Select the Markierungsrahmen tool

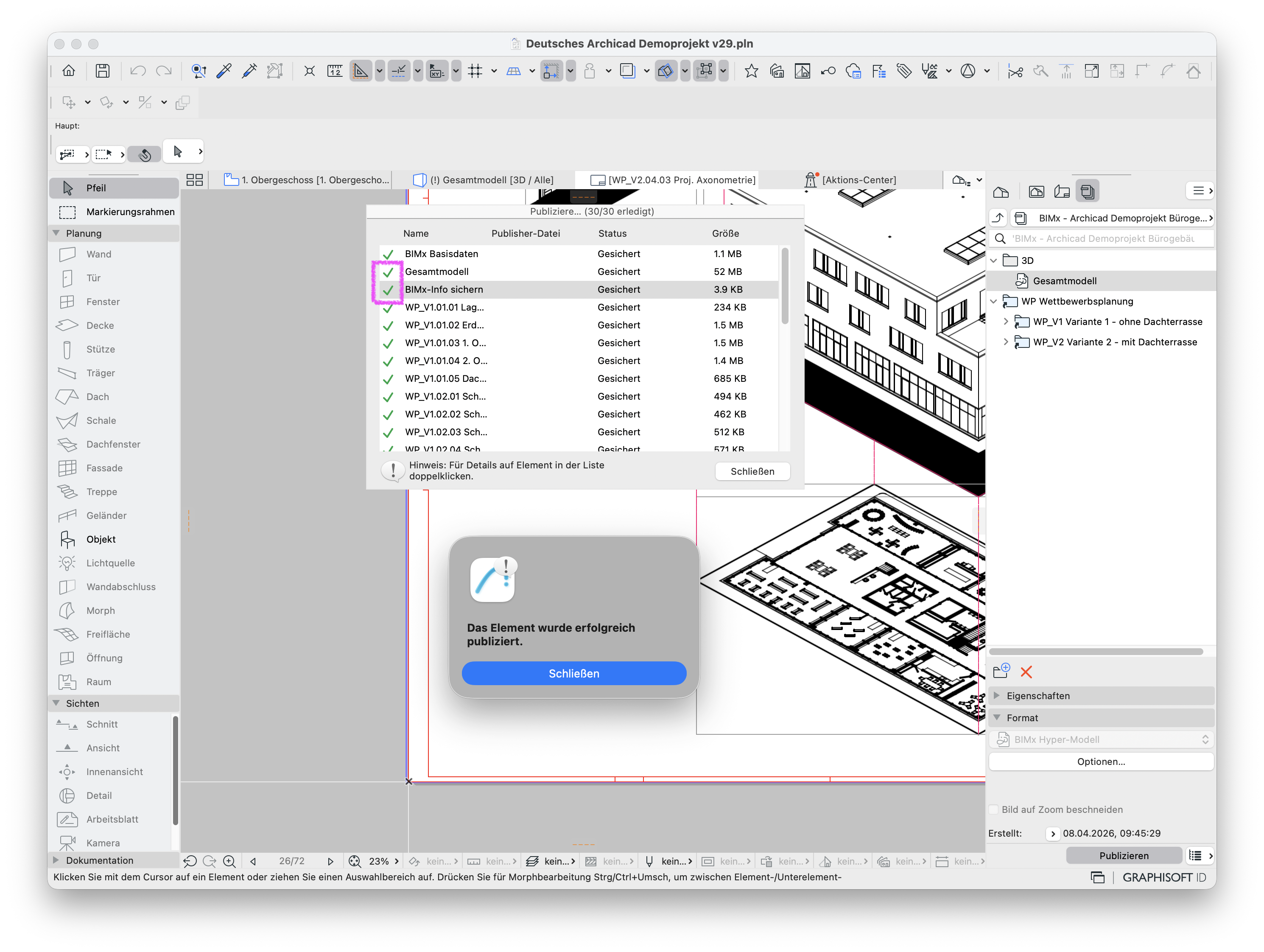pyautogui.click(x=114, y=211)
